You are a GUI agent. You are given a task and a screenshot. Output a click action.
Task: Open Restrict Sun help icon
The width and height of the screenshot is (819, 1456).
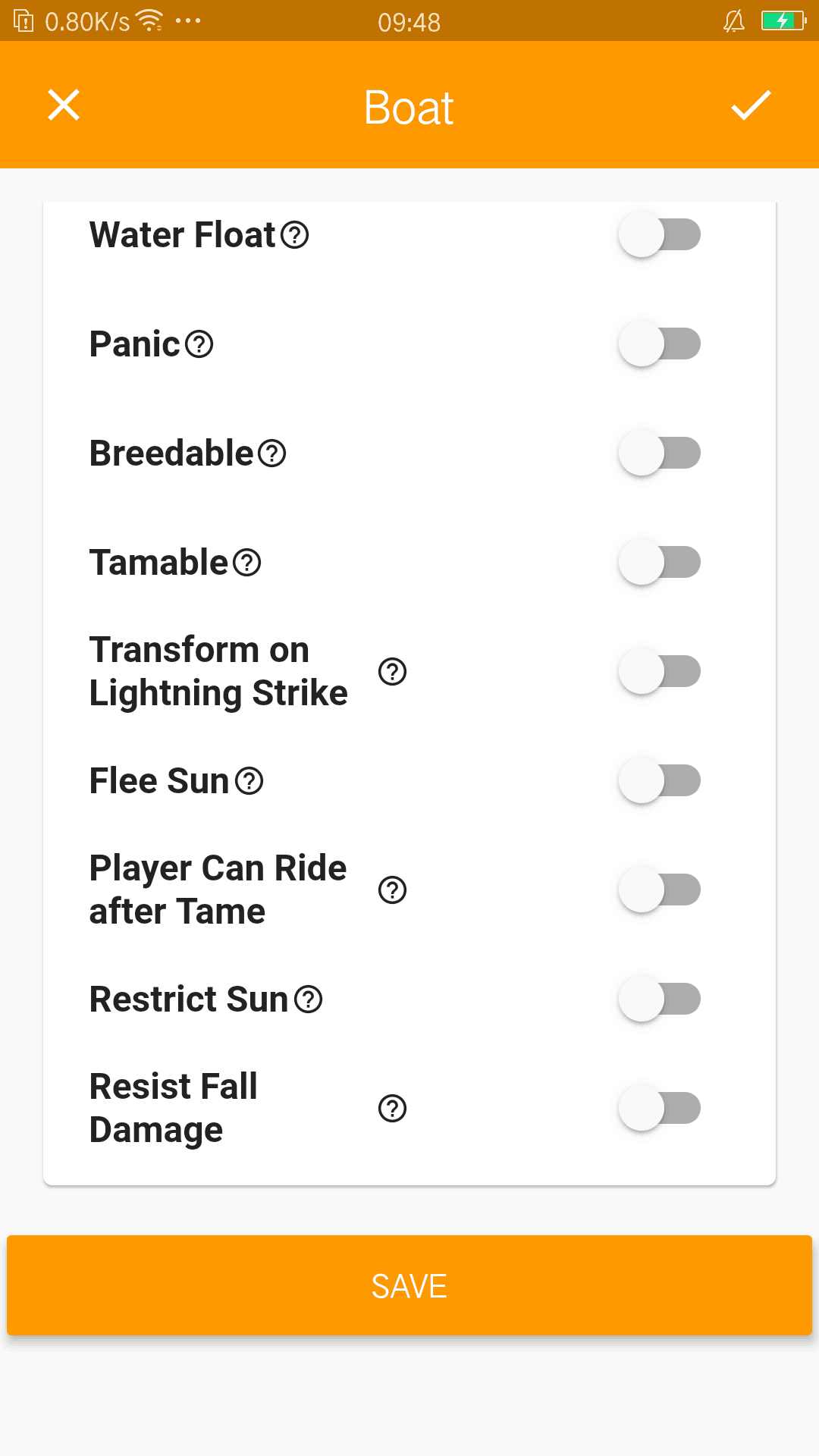pos(309,999)
